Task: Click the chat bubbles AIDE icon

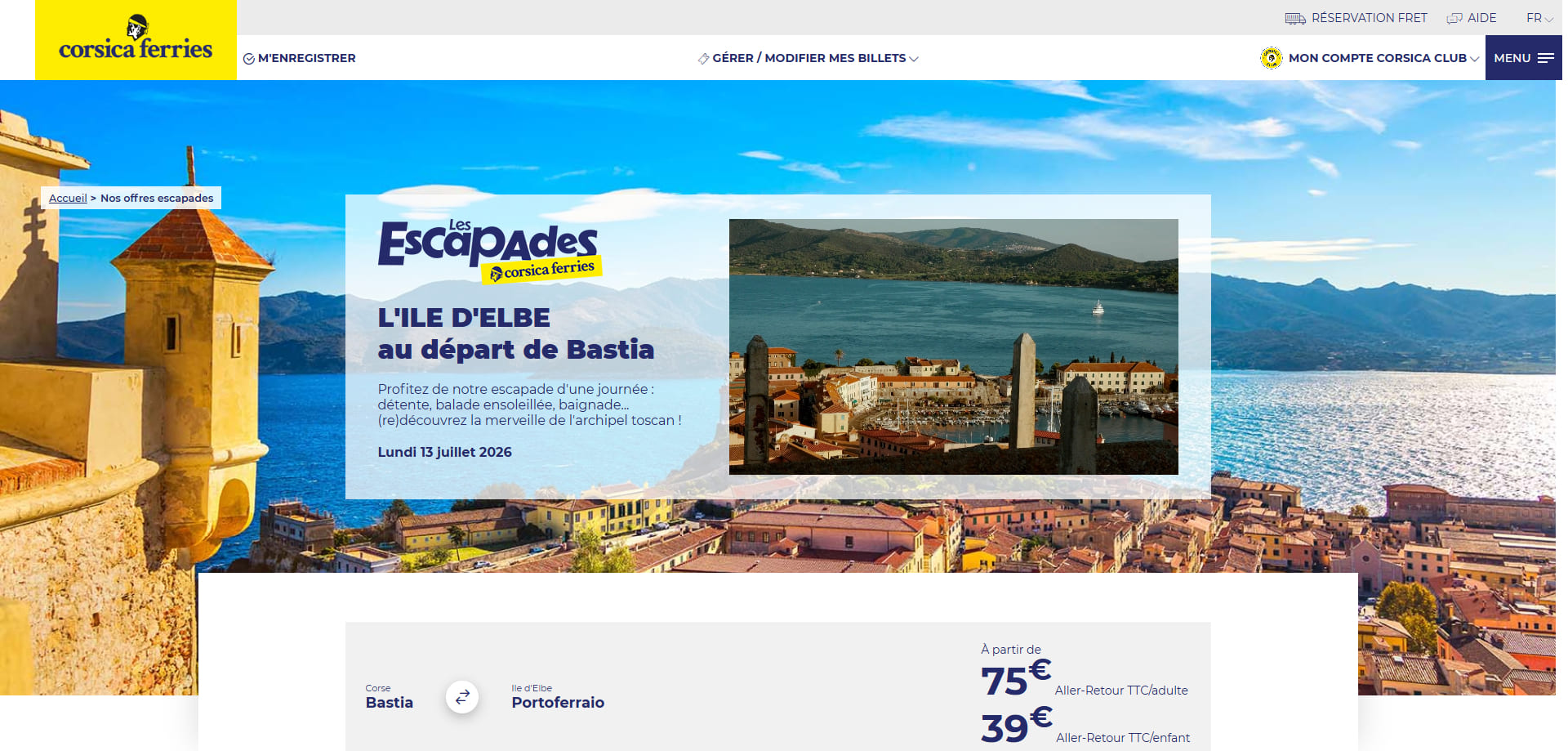Action: [1454, 18]
